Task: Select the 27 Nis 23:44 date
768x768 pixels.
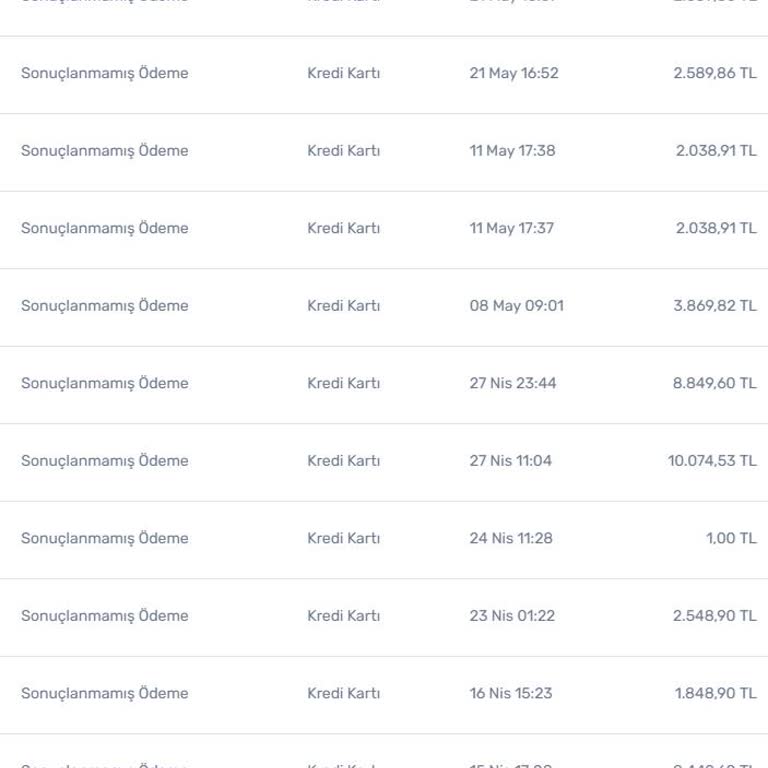Action: (x=513, y=383)
